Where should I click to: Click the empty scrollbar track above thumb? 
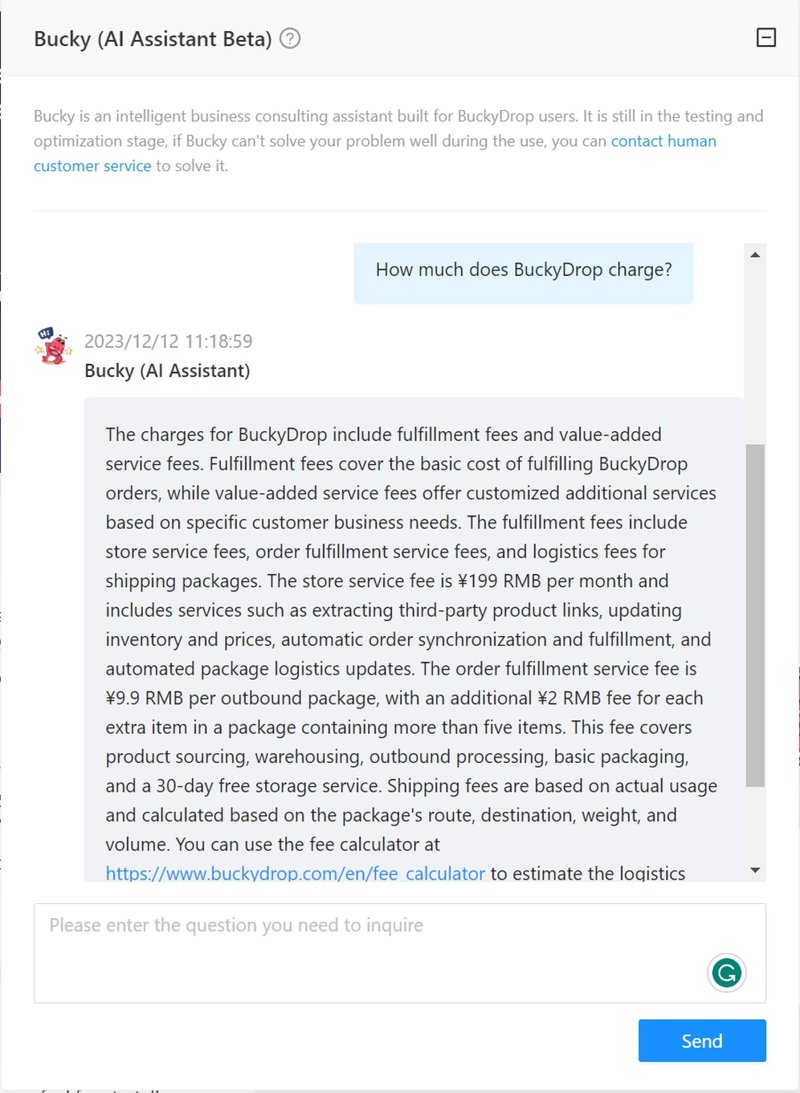coord(755,354)
